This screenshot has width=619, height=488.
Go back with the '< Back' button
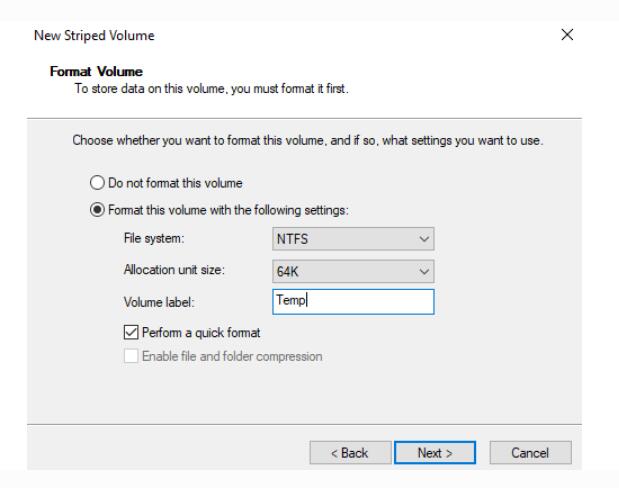pyautogui.click(x=348, y=453)
